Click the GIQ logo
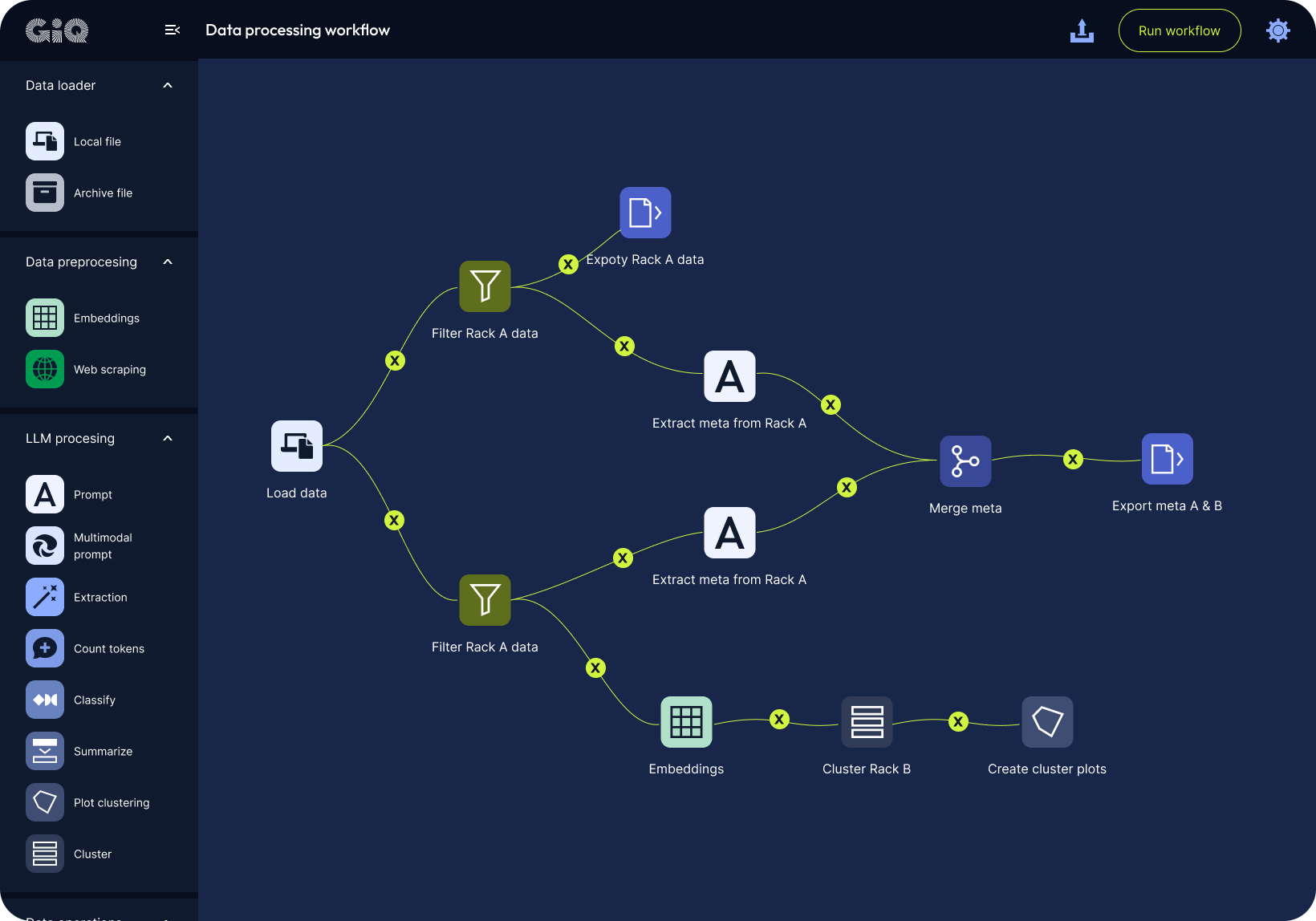 [57, 30]
